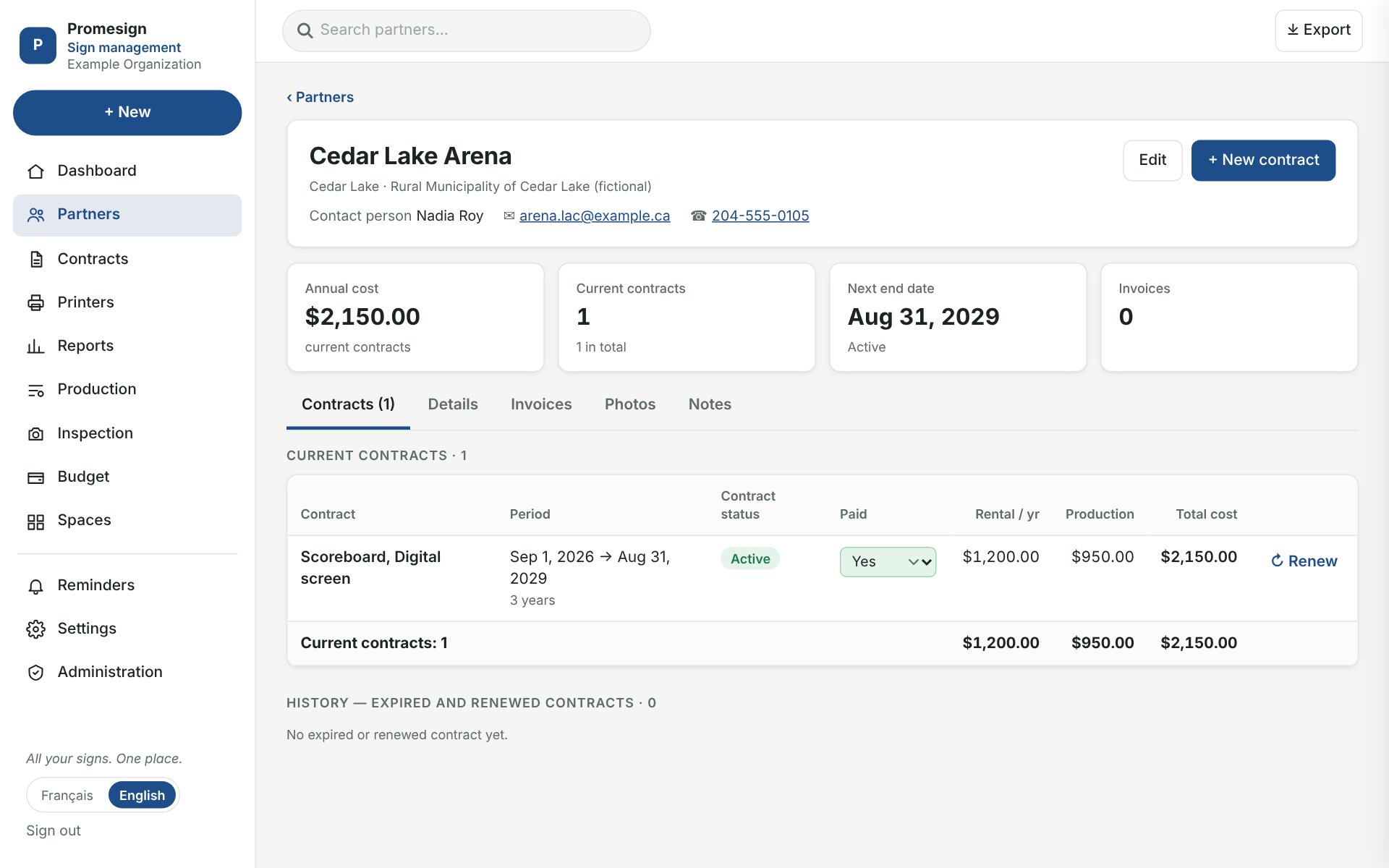
Task: Open the arena.lac@example.ca email link
Action: click(595, 216)
